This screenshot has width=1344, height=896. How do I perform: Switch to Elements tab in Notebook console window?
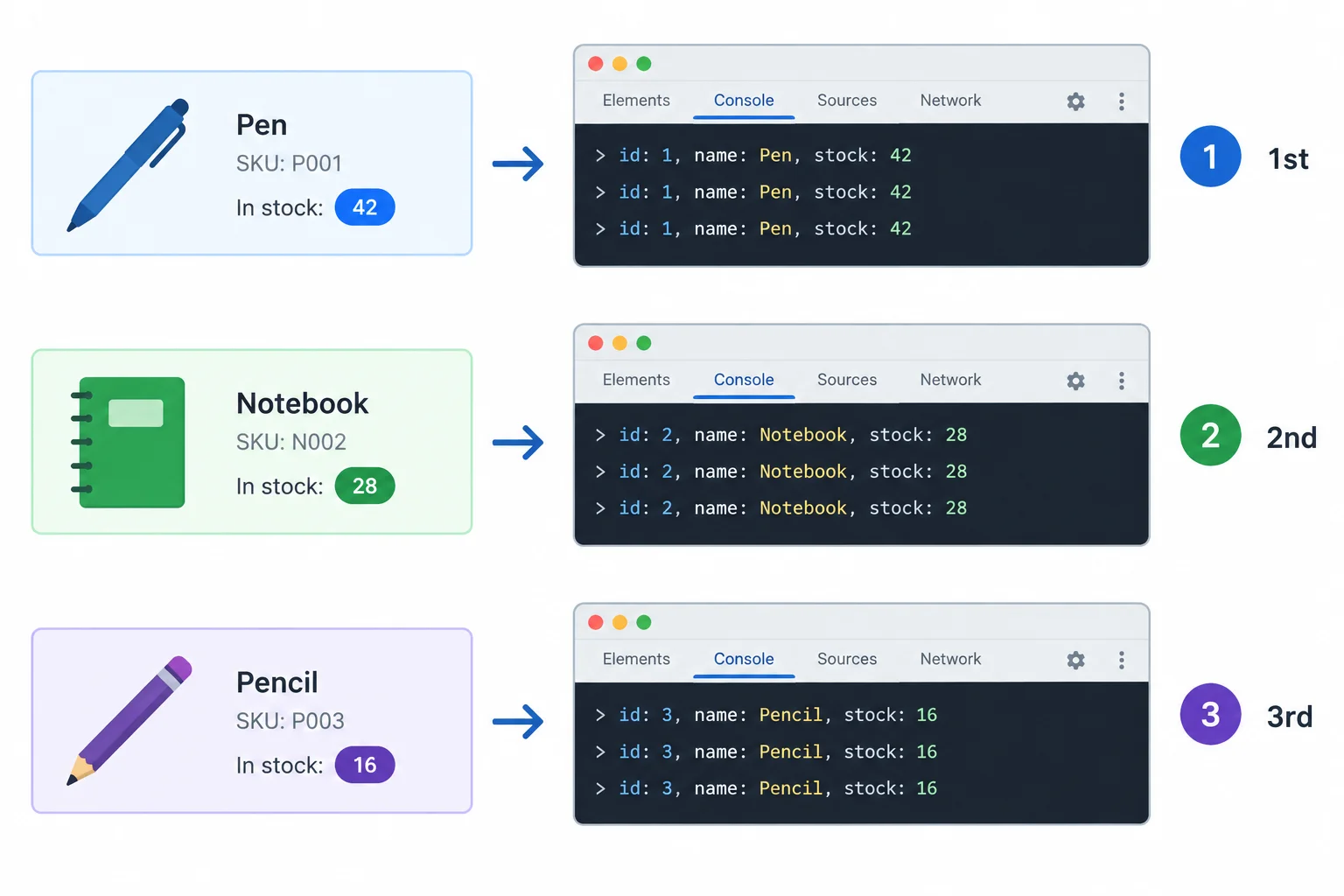(x=636, y=380)
